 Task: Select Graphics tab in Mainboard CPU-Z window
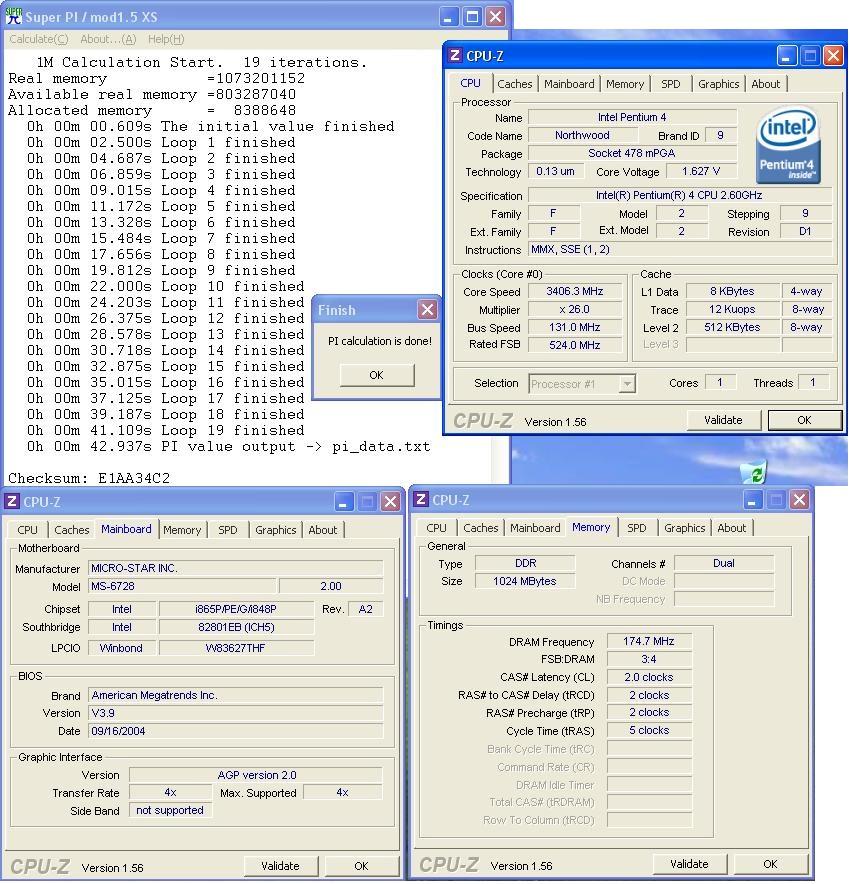click(x=275, y=530)
